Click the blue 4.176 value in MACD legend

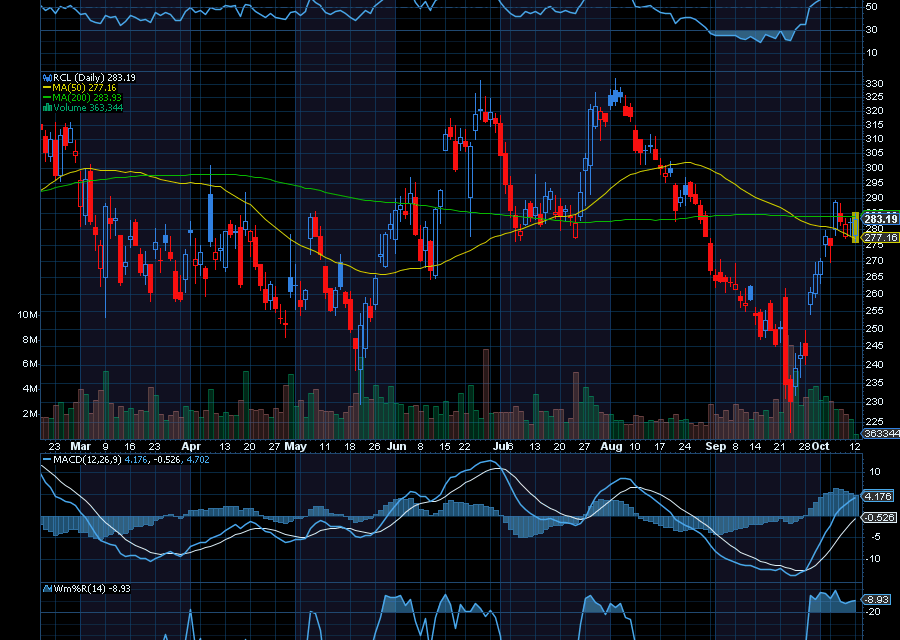point(135,460)
